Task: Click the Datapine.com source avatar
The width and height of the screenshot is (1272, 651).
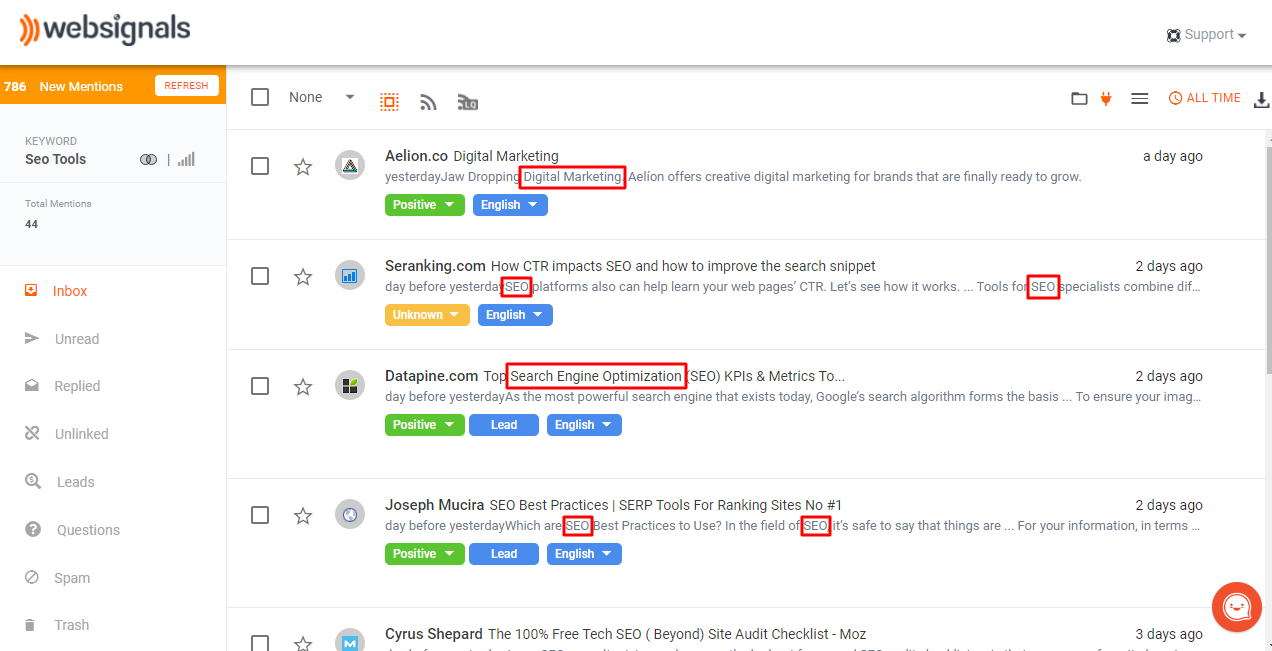Action: [350, 385]
